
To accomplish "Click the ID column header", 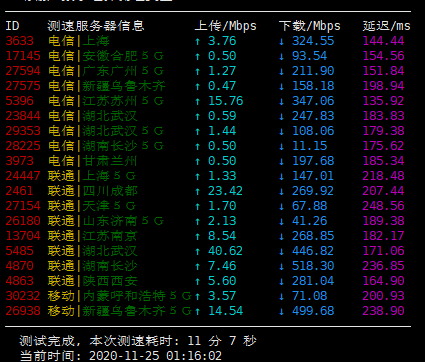I will coord(13,26).
